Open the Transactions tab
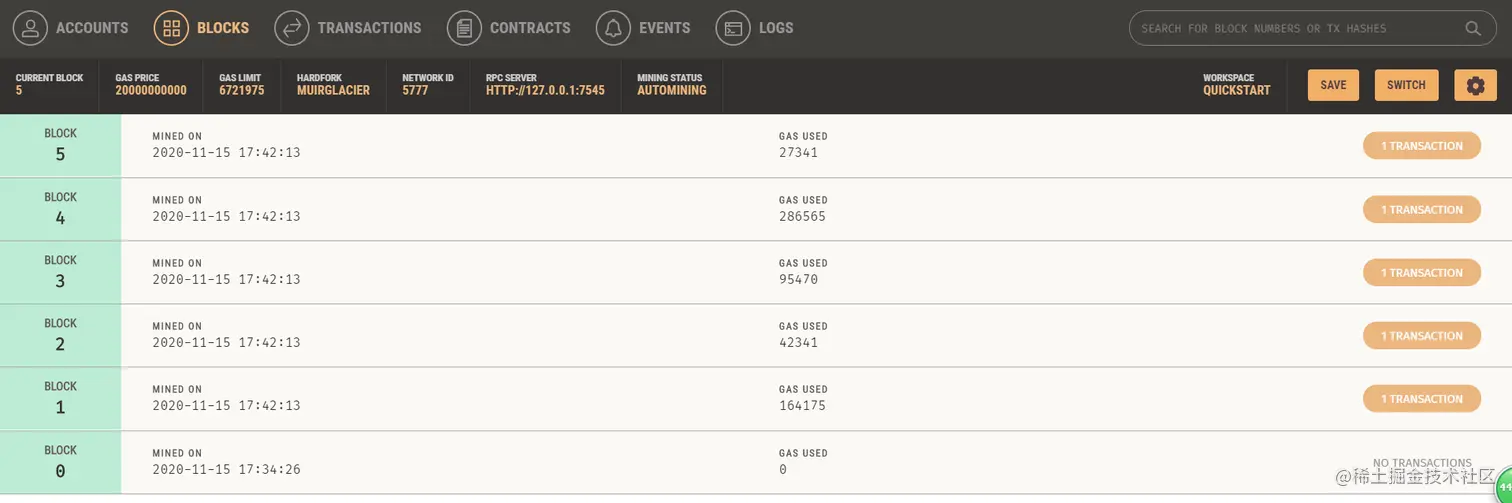 click(x=368, y=28)
